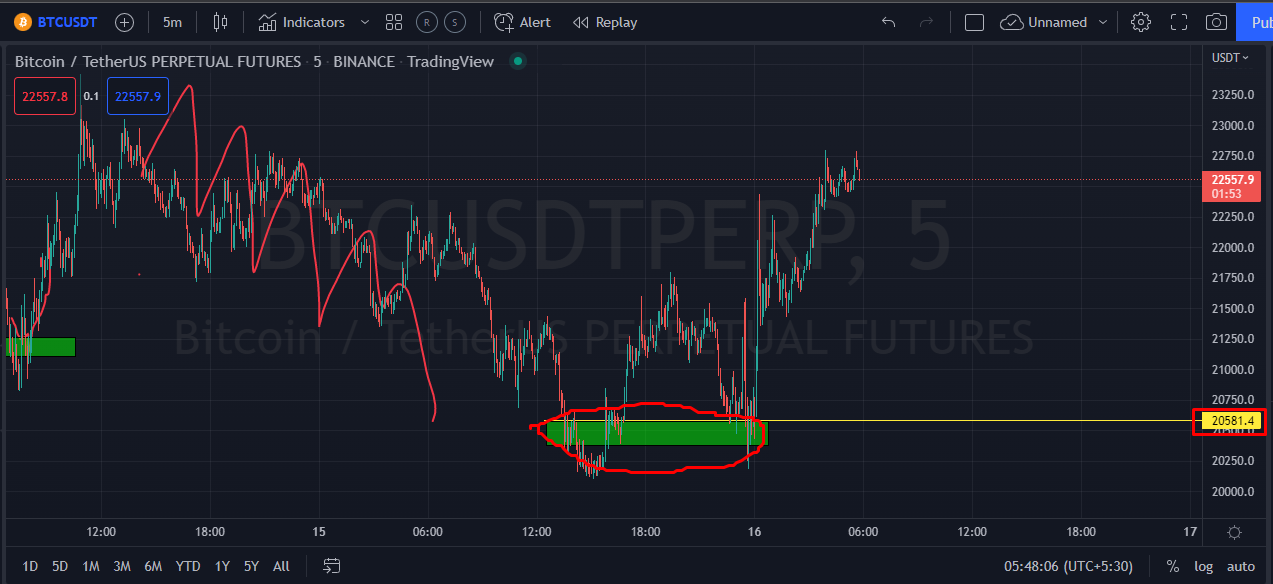Open timezone menu at 05:48:06 (UTC+5:30)
The image size is (1273, 584).
[x=1068, y=566]
